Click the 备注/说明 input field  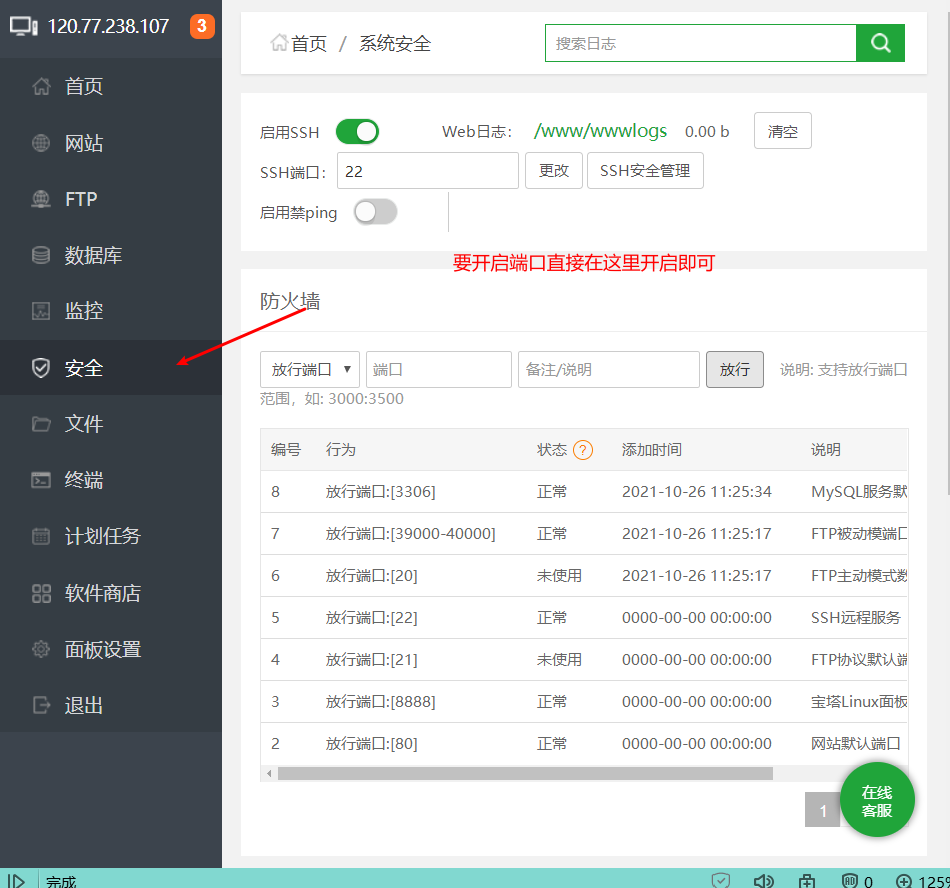(608, 369)
